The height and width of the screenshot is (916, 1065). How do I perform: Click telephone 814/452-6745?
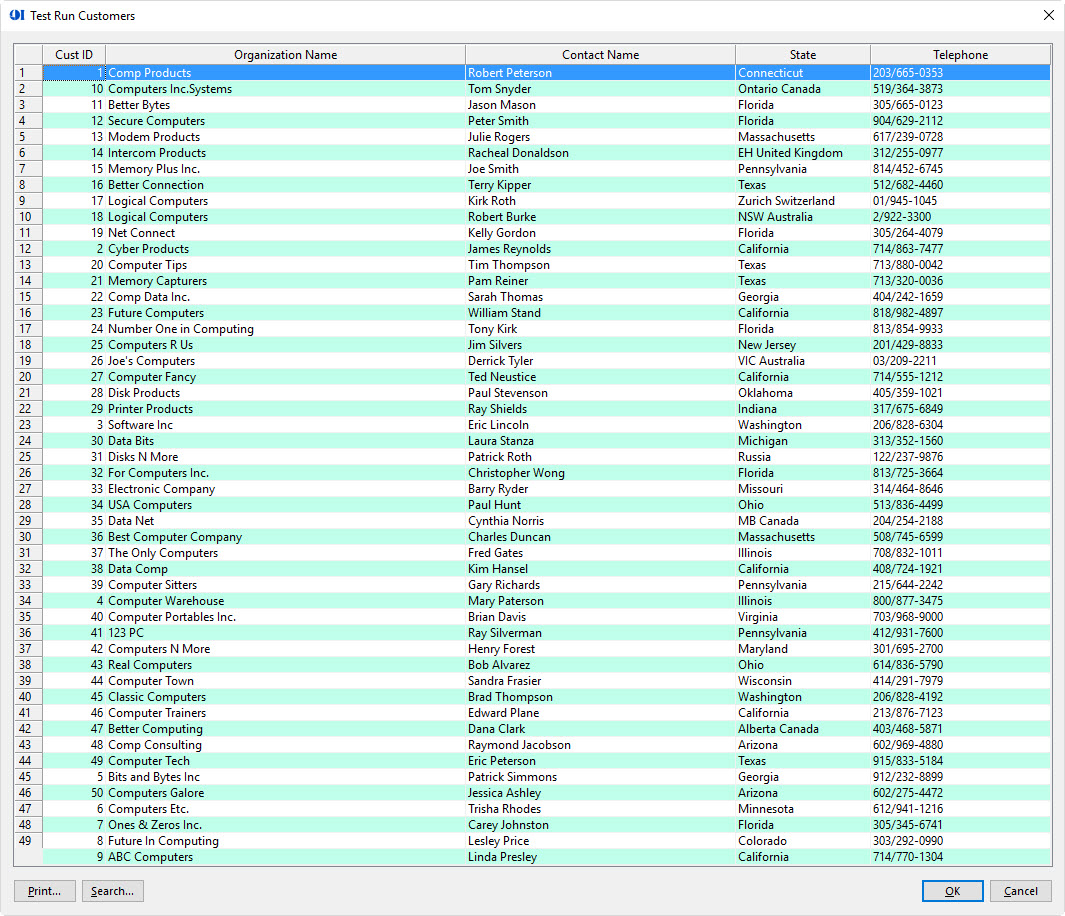point(960,168)
